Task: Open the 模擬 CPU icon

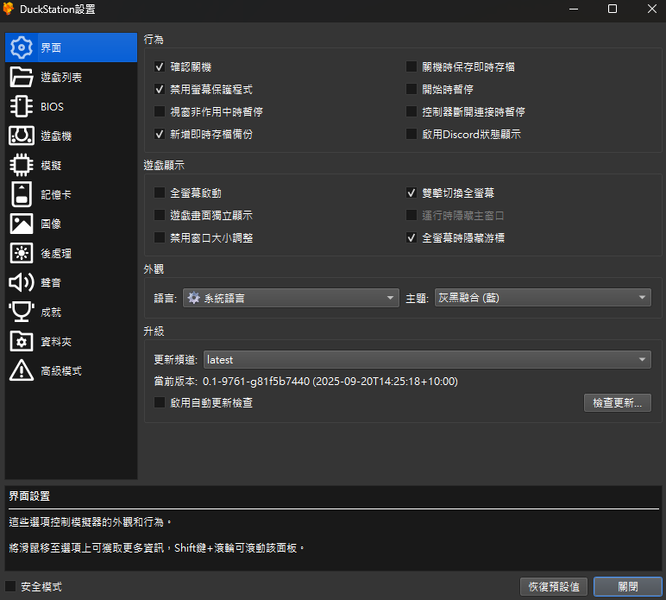Action: click(x=21, y=165)
